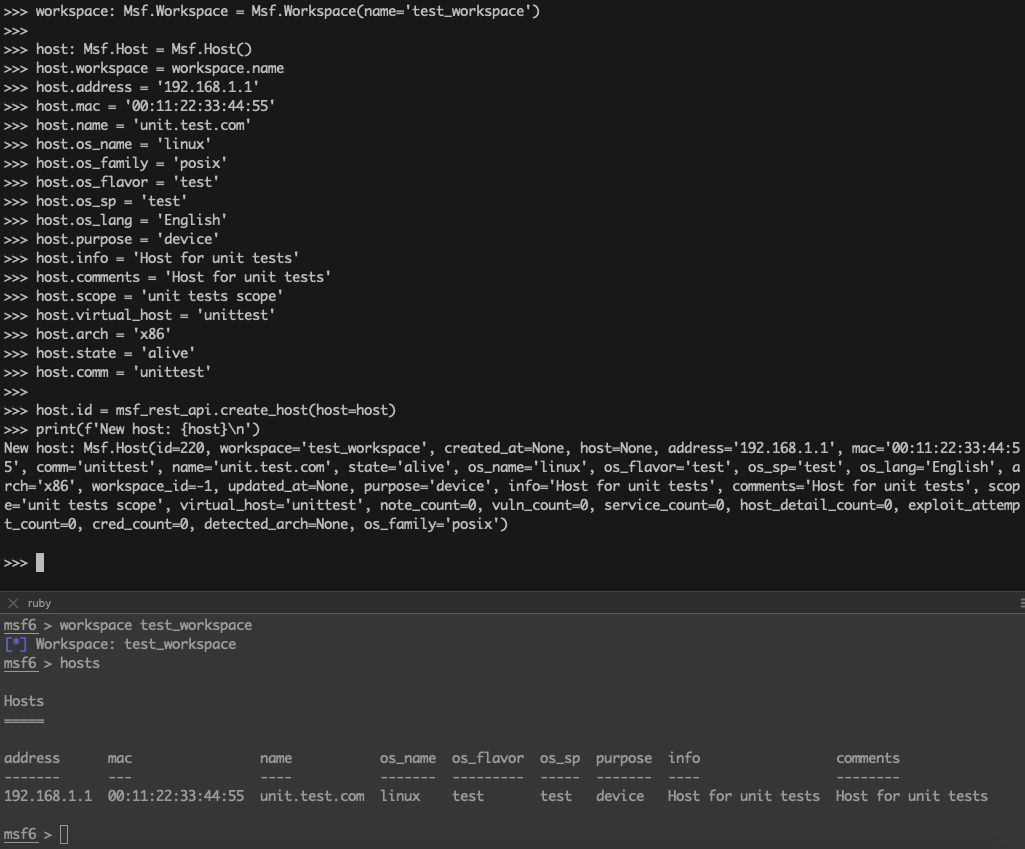Click the 00:11:22:33:44:55 cell in hosts table
Screen dimensions: 1025x849
176,795
